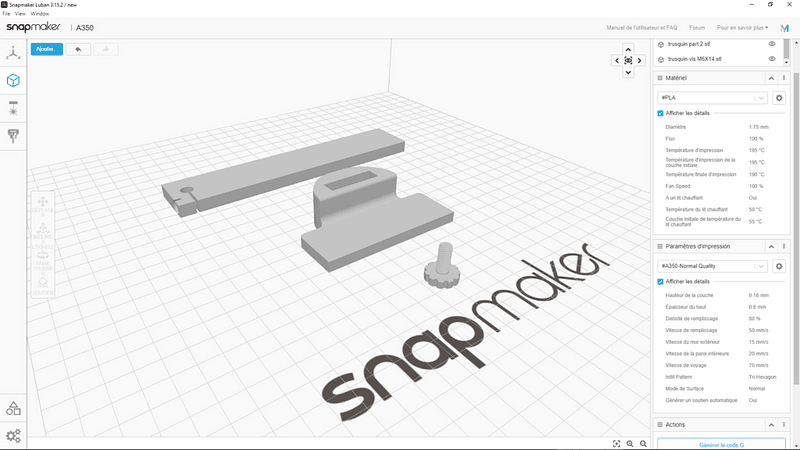Open the View menu
This screenshot has height=450, width=800.
click(20, 14)
